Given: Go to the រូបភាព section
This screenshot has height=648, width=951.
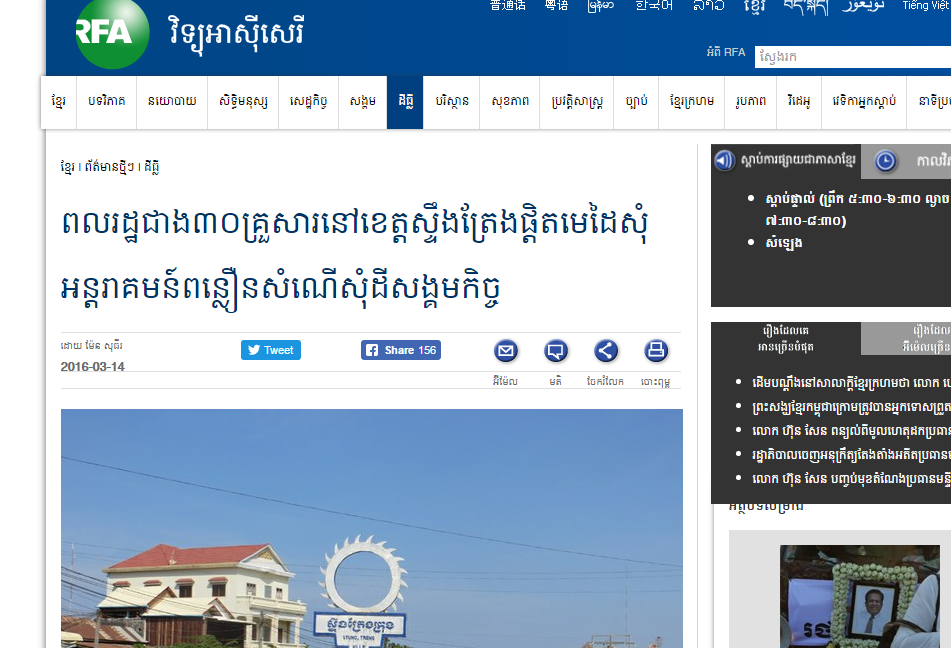Looking at the screenshot, I should [751, 102].
